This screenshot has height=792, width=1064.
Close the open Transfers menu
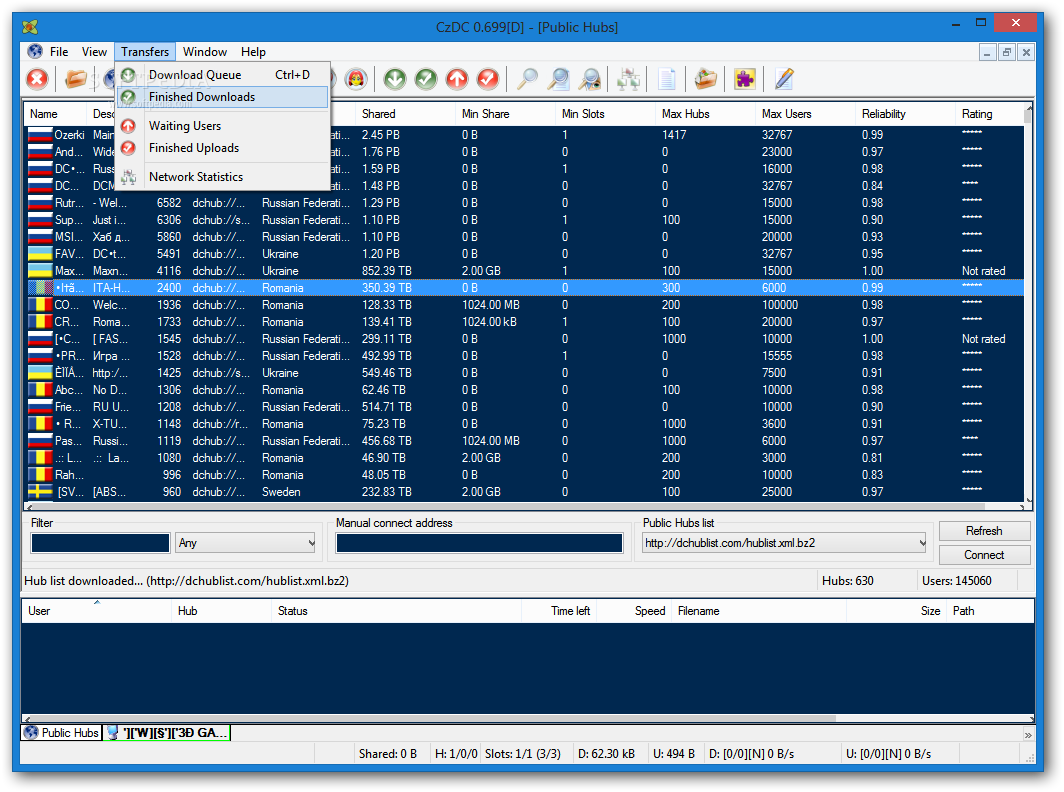tap(145, 52)
